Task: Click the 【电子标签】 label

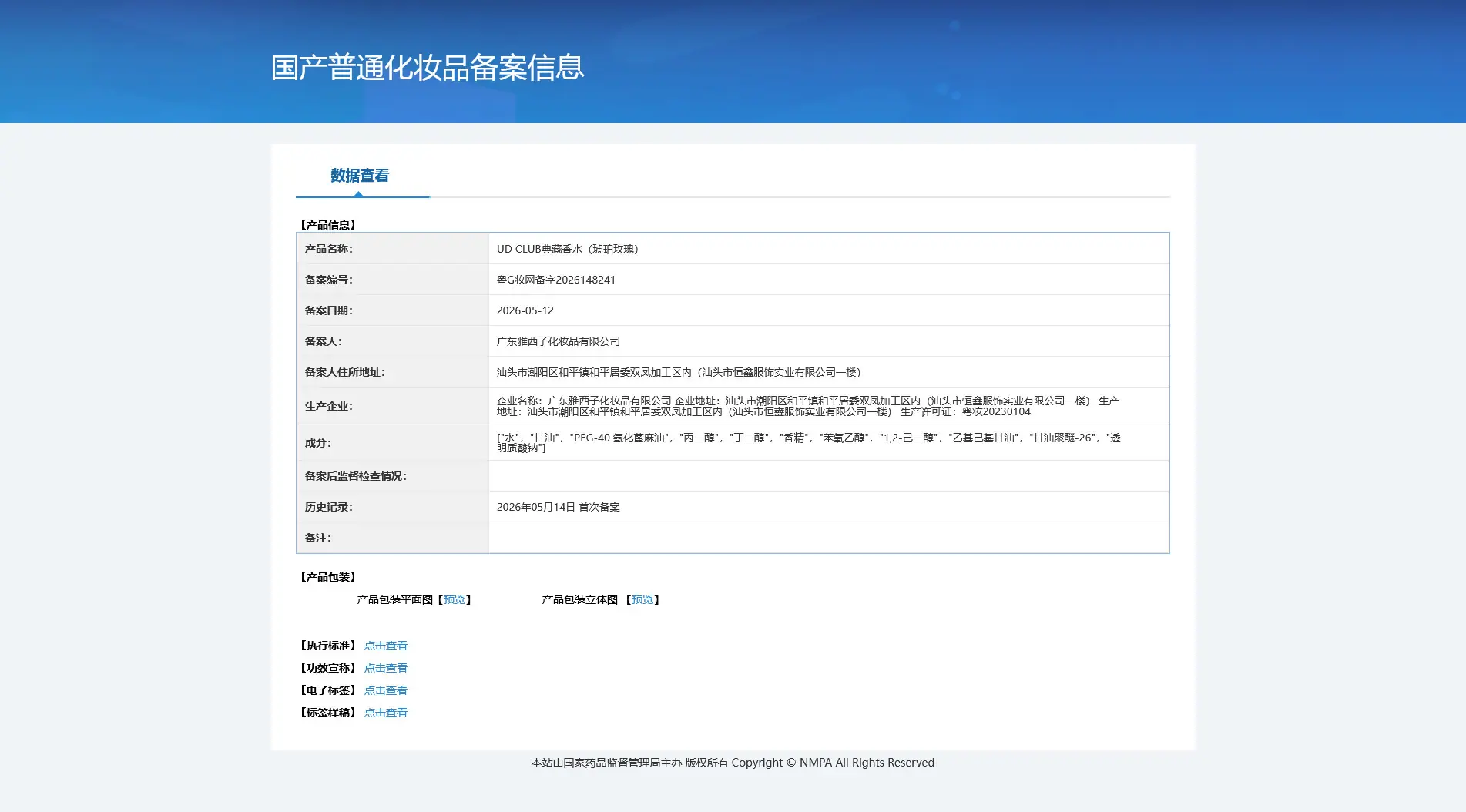Action: click(x=328, y=690)
